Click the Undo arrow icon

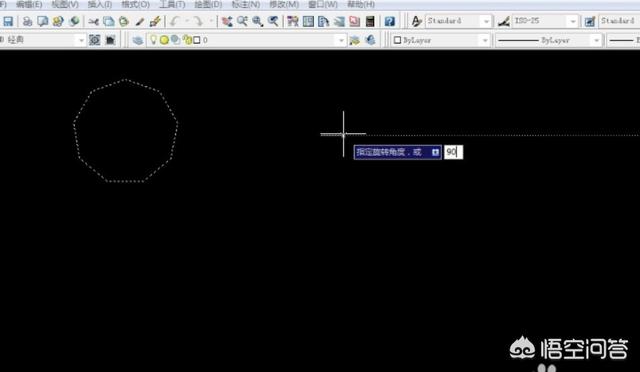pyautogui.click(x=175, y=21)
